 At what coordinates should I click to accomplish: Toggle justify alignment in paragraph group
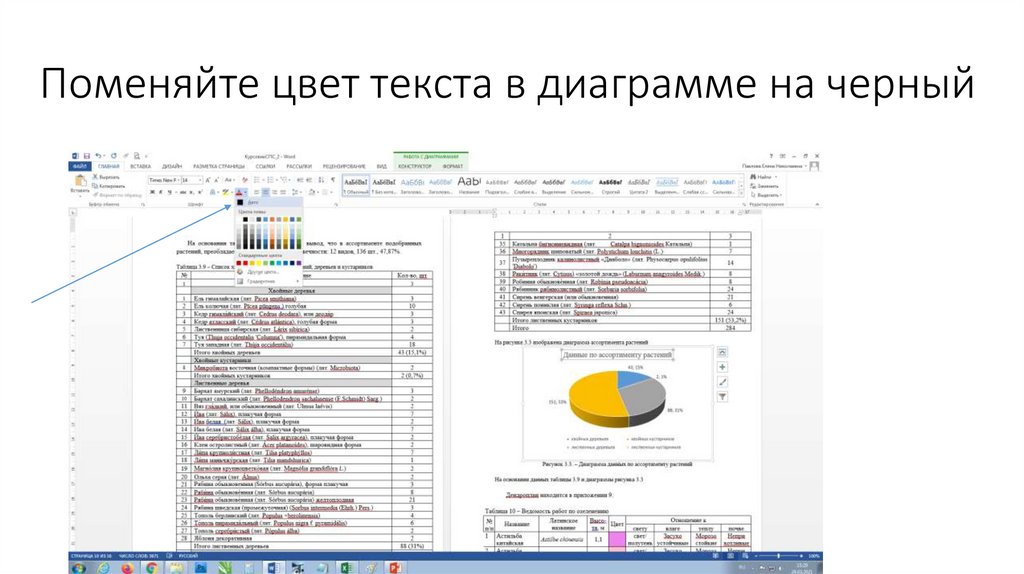[283, 192]
